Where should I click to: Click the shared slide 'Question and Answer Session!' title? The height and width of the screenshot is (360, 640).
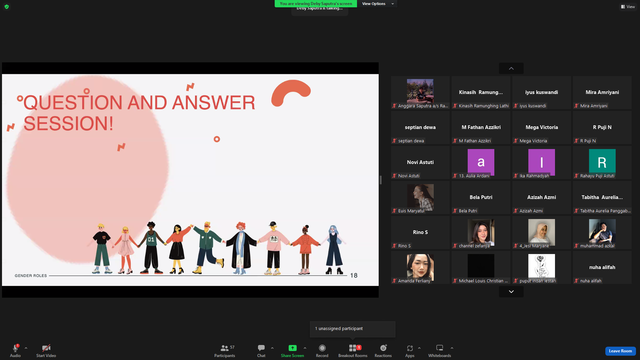tap(139, 113)
